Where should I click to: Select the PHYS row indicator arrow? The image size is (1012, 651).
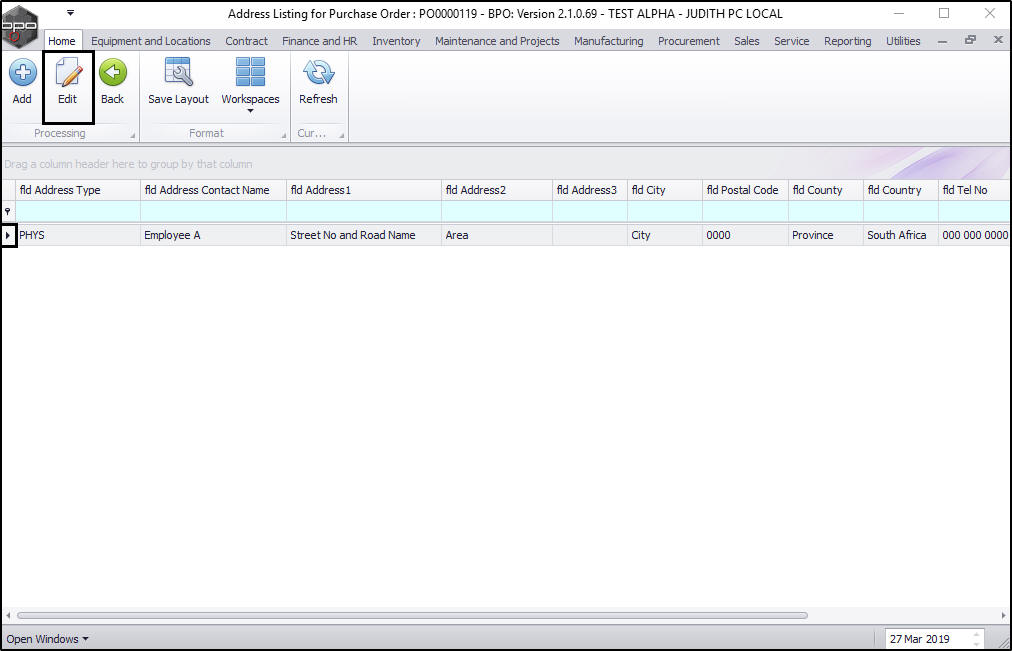8,235
